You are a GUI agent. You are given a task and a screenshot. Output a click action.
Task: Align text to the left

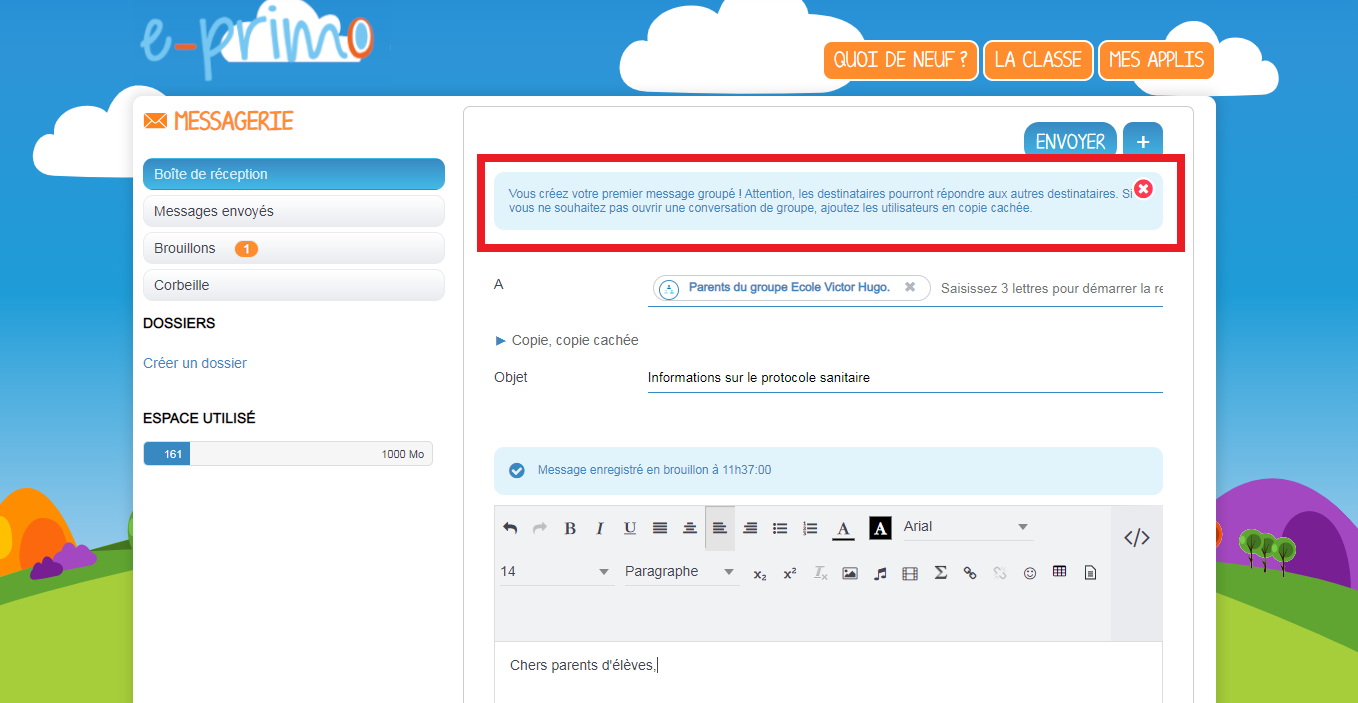click(720, 528)
